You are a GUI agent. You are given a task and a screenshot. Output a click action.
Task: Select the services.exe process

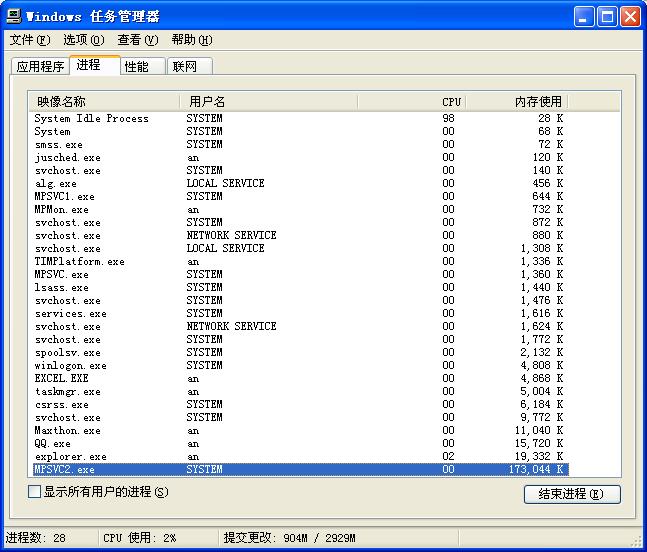pos(300,314)
